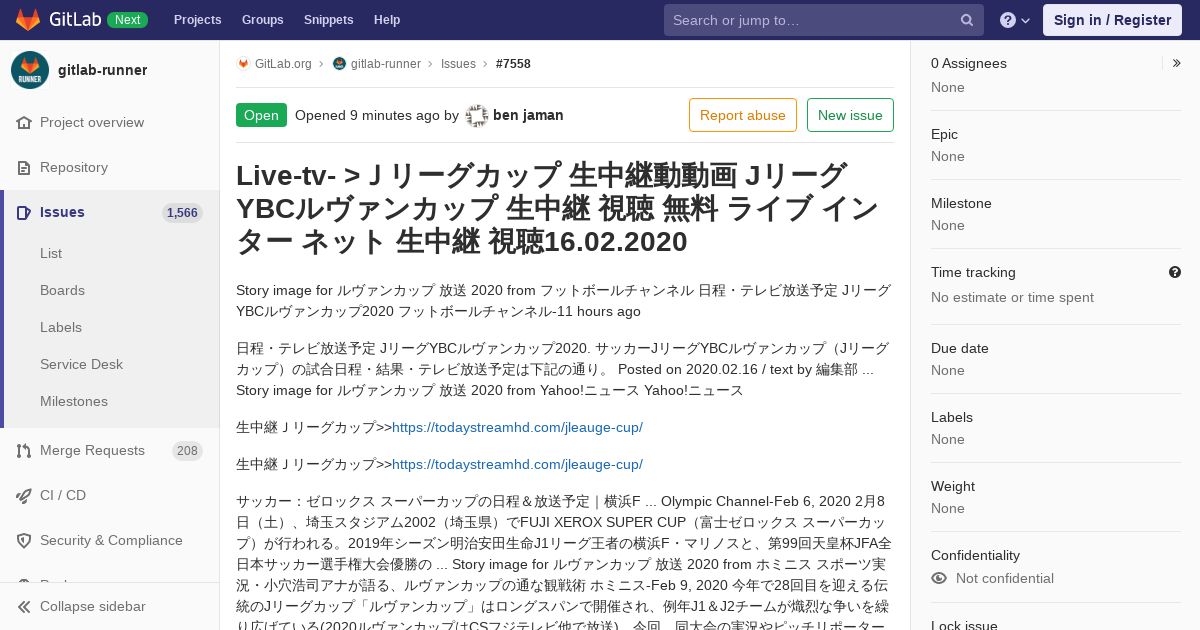Click the Security & Compliance shield icon
This screenshot has width=1200, height=630.
[x=24, y=540]
